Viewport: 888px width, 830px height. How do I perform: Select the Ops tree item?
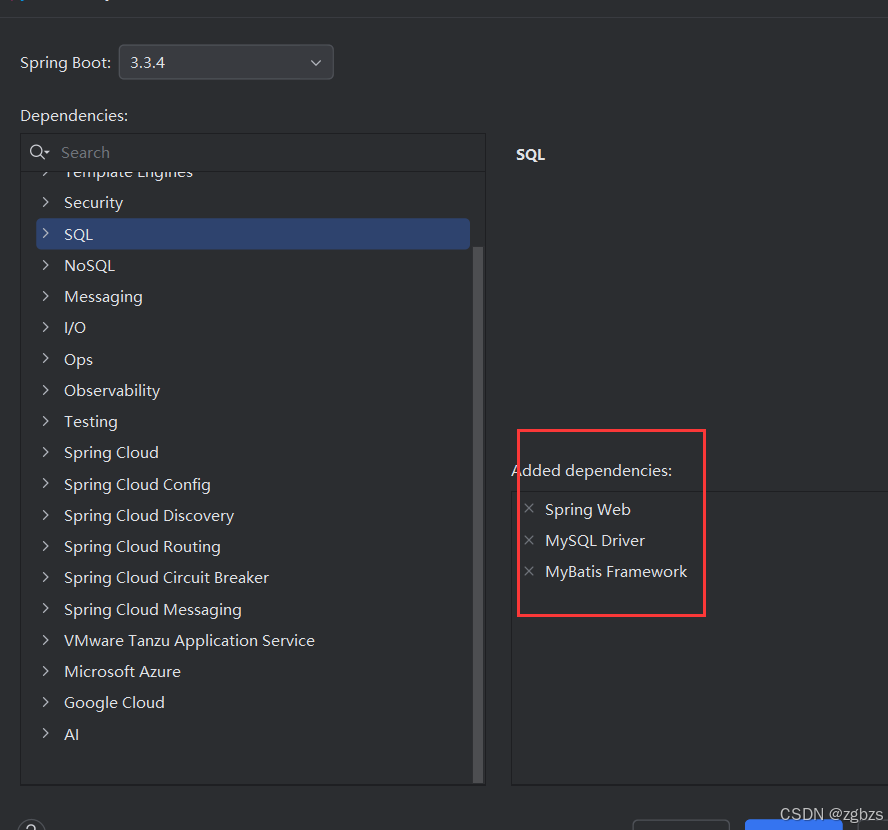(x=78, y=360)
